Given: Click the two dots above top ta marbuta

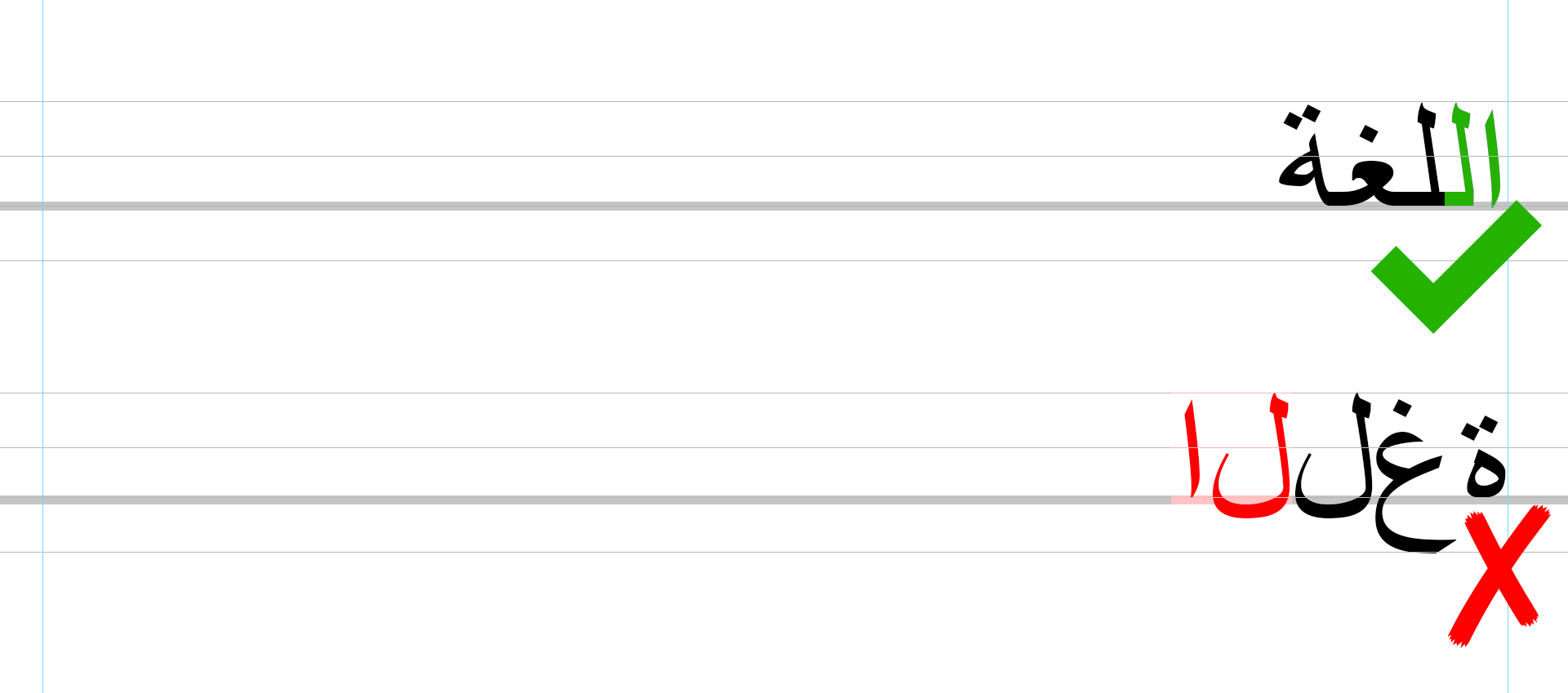Looking at the screenshot, I should (x=1303, y=116).
